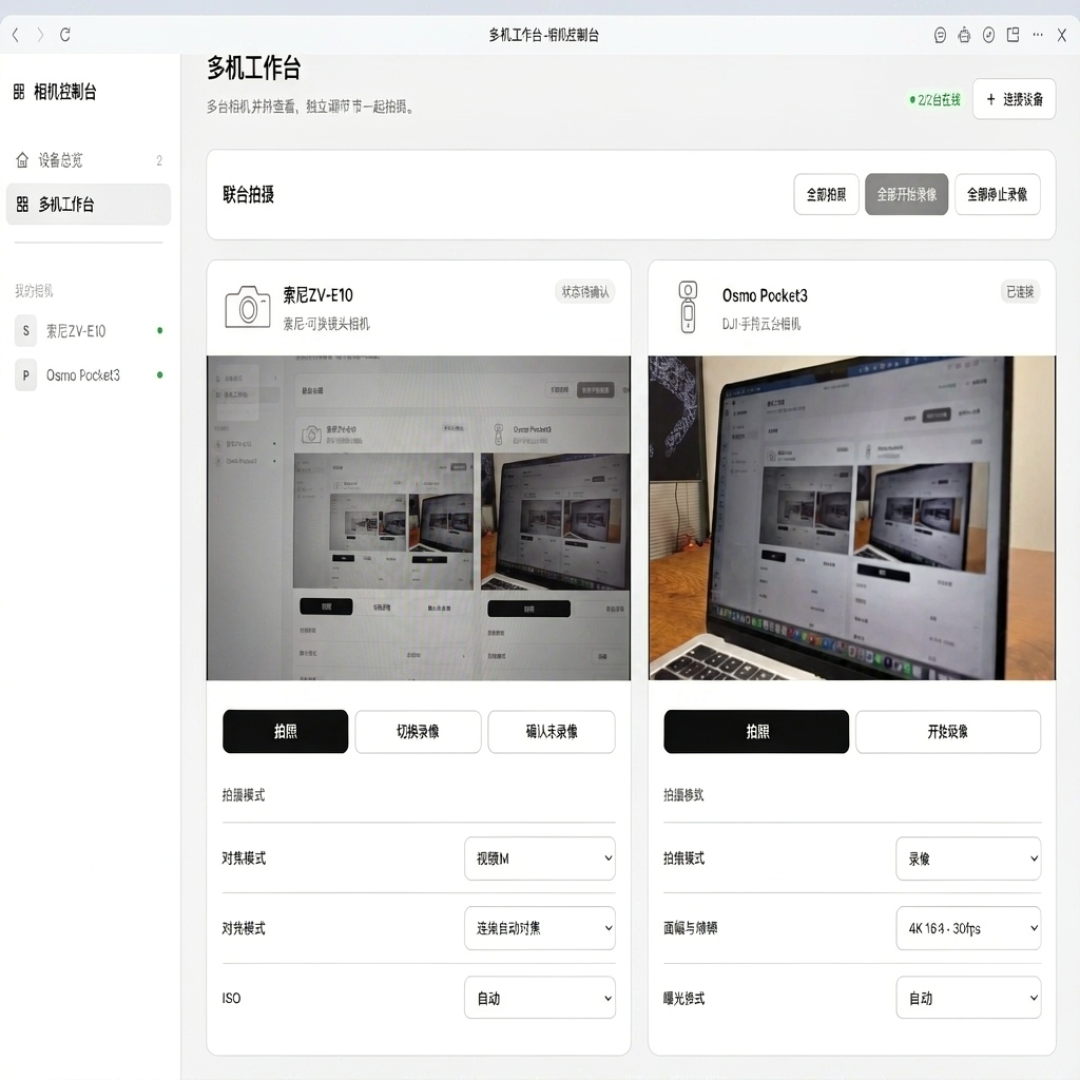This screenshot has height=1080, width=1080.
Task: Click the 索尼ZV-E10 live preview image
Action: (x=419, y=518)
